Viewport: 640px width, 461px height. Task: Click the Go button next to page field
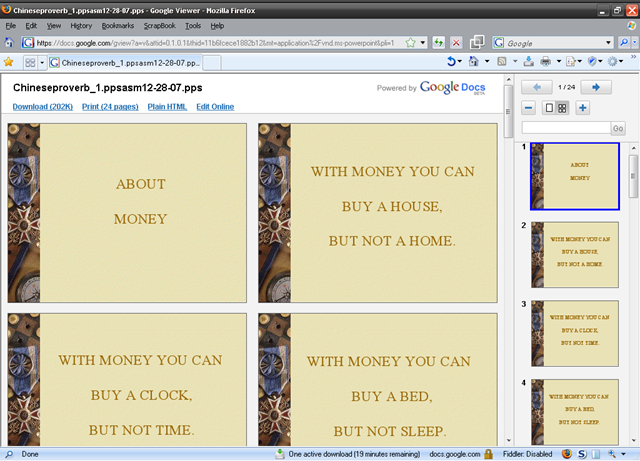tap(618, 128)
